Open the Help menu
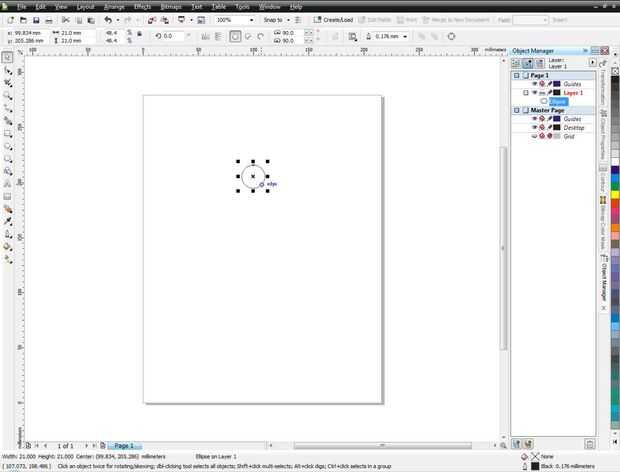Image resolution: width=620 pixels, height=472 pixels. pos(296,7)
